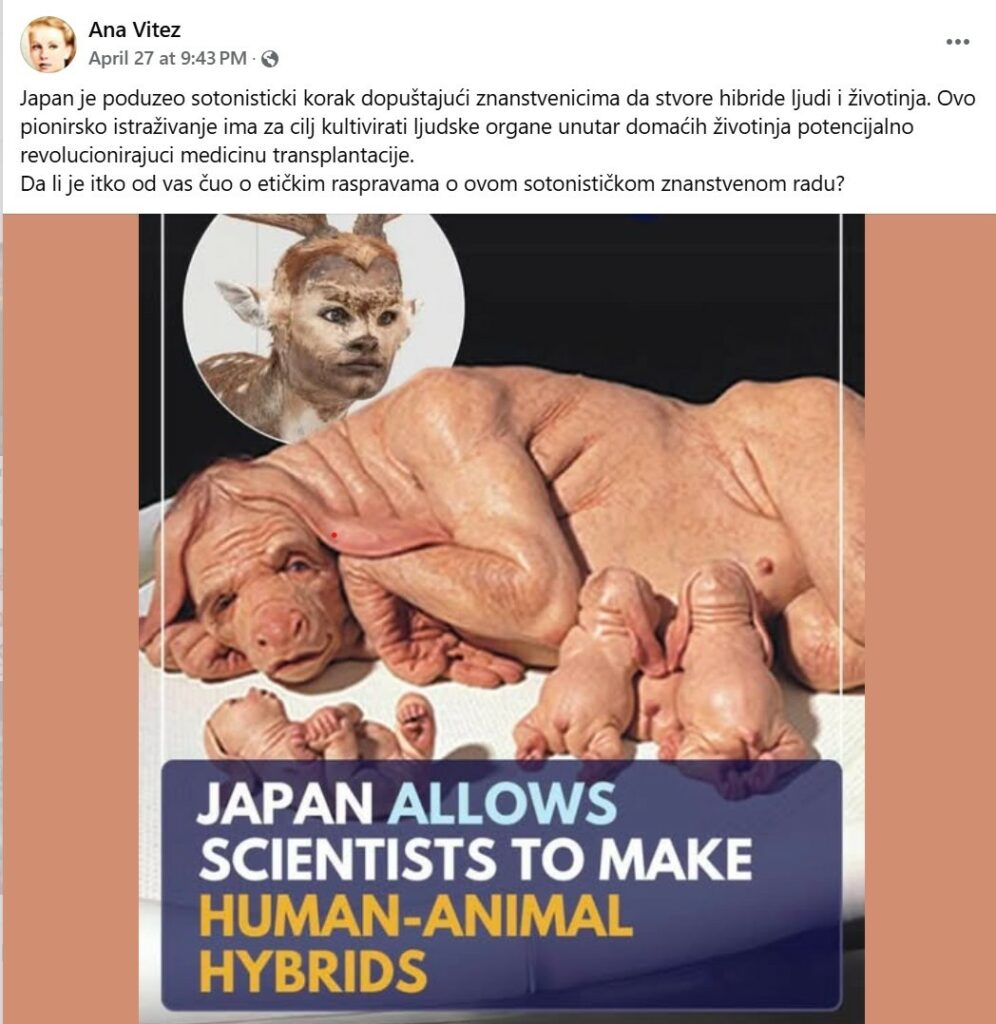Viewport: 996px width, 1024px height.
Task: Click the yellow HUMAN-ANIMAL text
Action: 416,916
